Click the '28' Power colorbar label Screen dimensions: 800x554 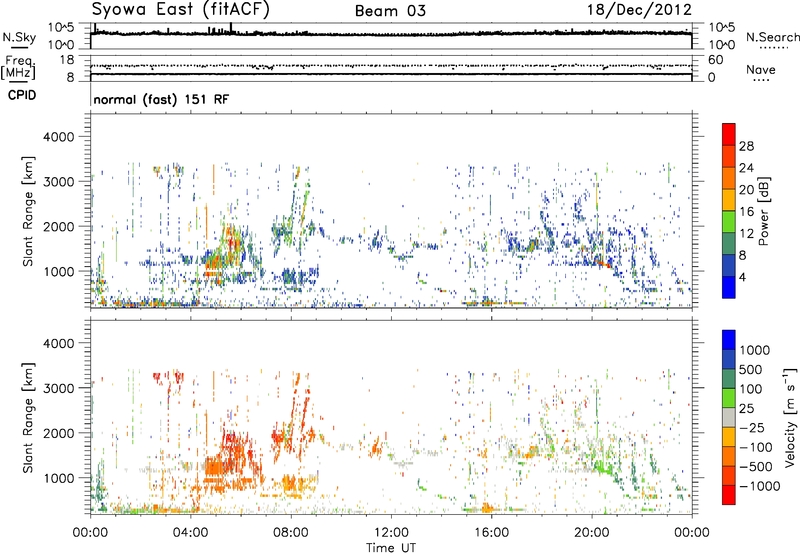(x=746, y=146)
